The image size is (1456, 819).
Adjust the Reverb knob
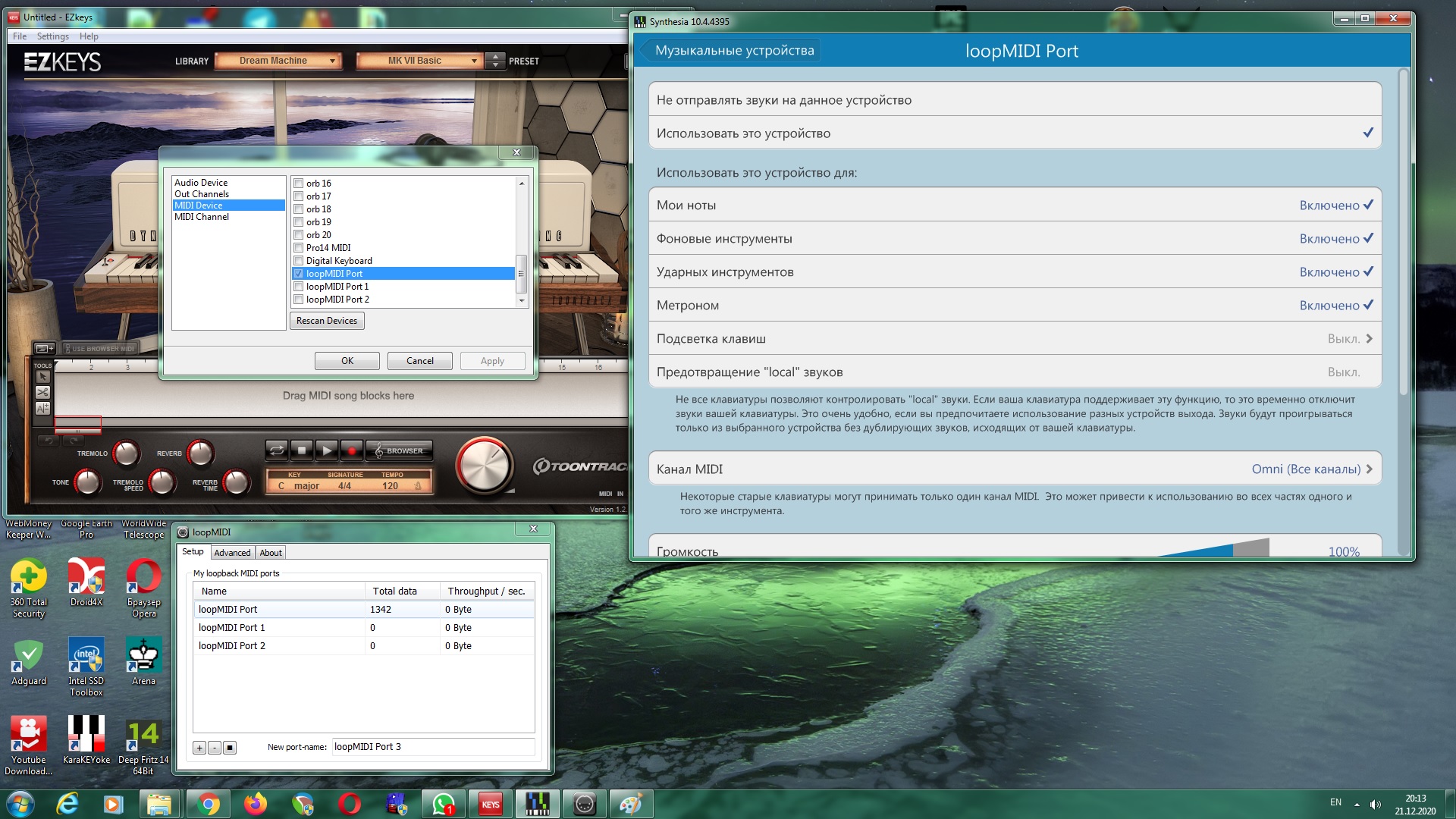tap(200, 453)
